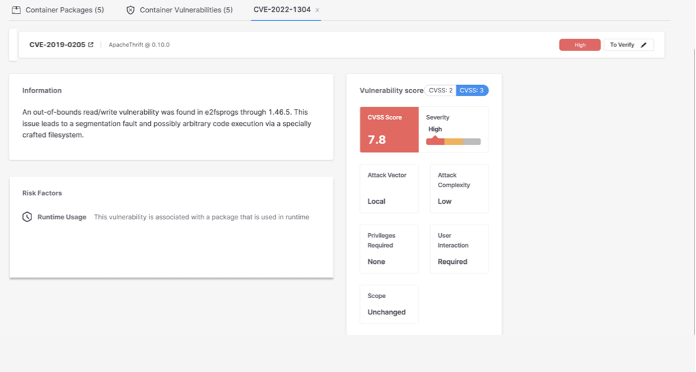Click the Runtime Usage clock icon
Image resolution: width=696 pixels, height=372 pixels.
(x=27, y=217)
